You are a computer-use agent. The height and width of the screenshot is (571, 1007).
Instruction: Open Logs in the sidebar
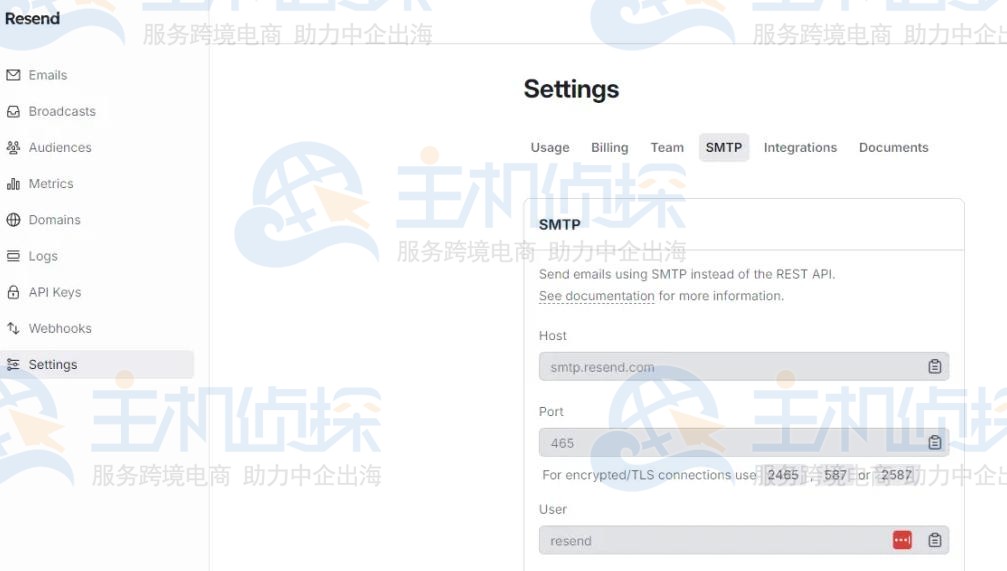43,256
